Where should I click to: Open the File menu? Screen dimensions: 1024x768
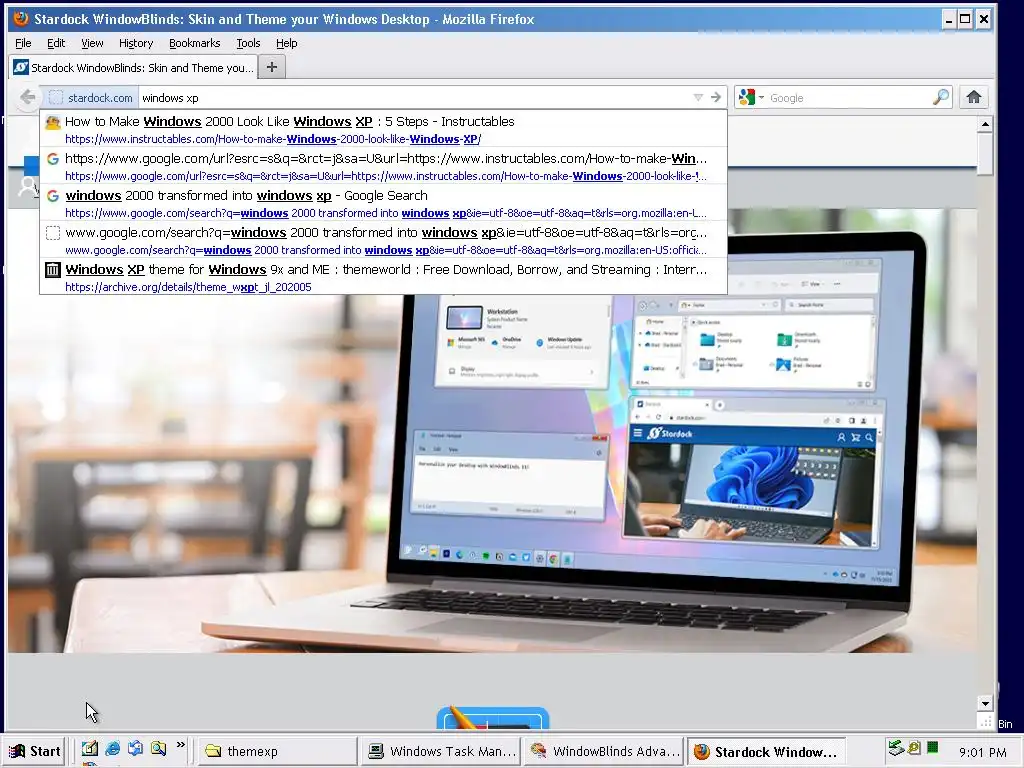tap(23, 43)
